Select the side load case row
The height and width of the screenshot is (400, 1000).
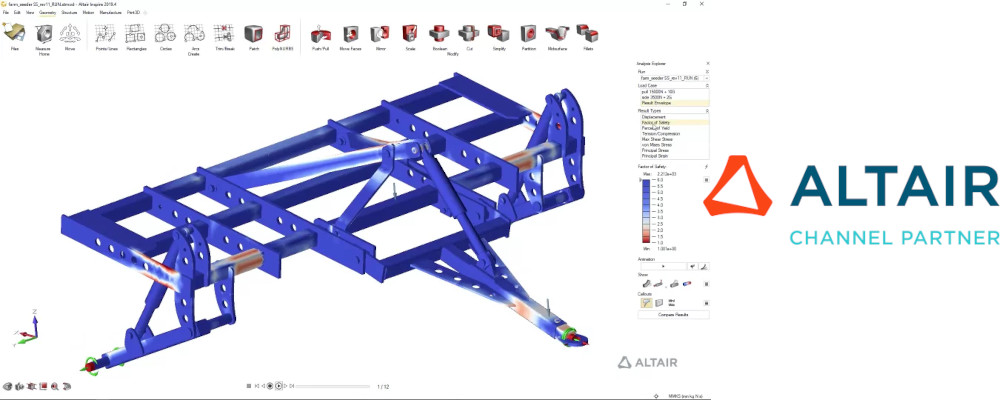tap(673, 97)
